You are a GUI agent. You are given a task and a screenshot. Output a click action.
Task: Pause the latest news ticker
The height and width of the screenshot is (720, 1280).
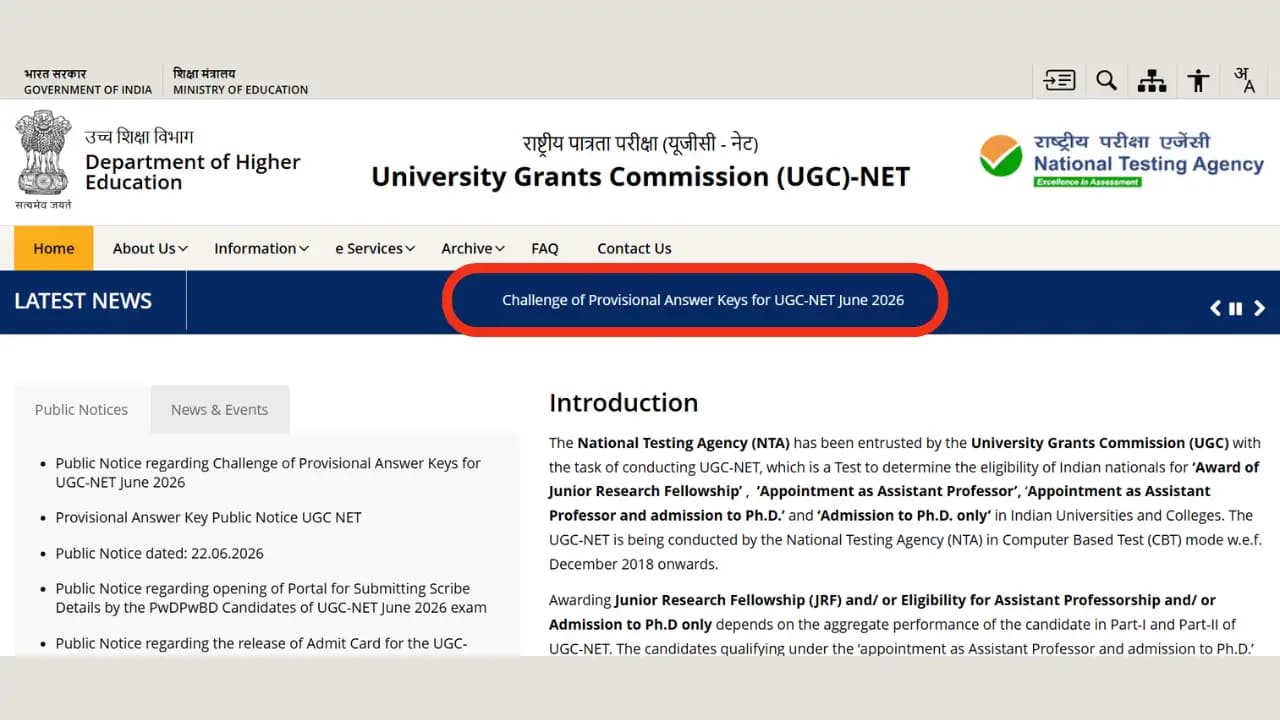pos(1236,308)
